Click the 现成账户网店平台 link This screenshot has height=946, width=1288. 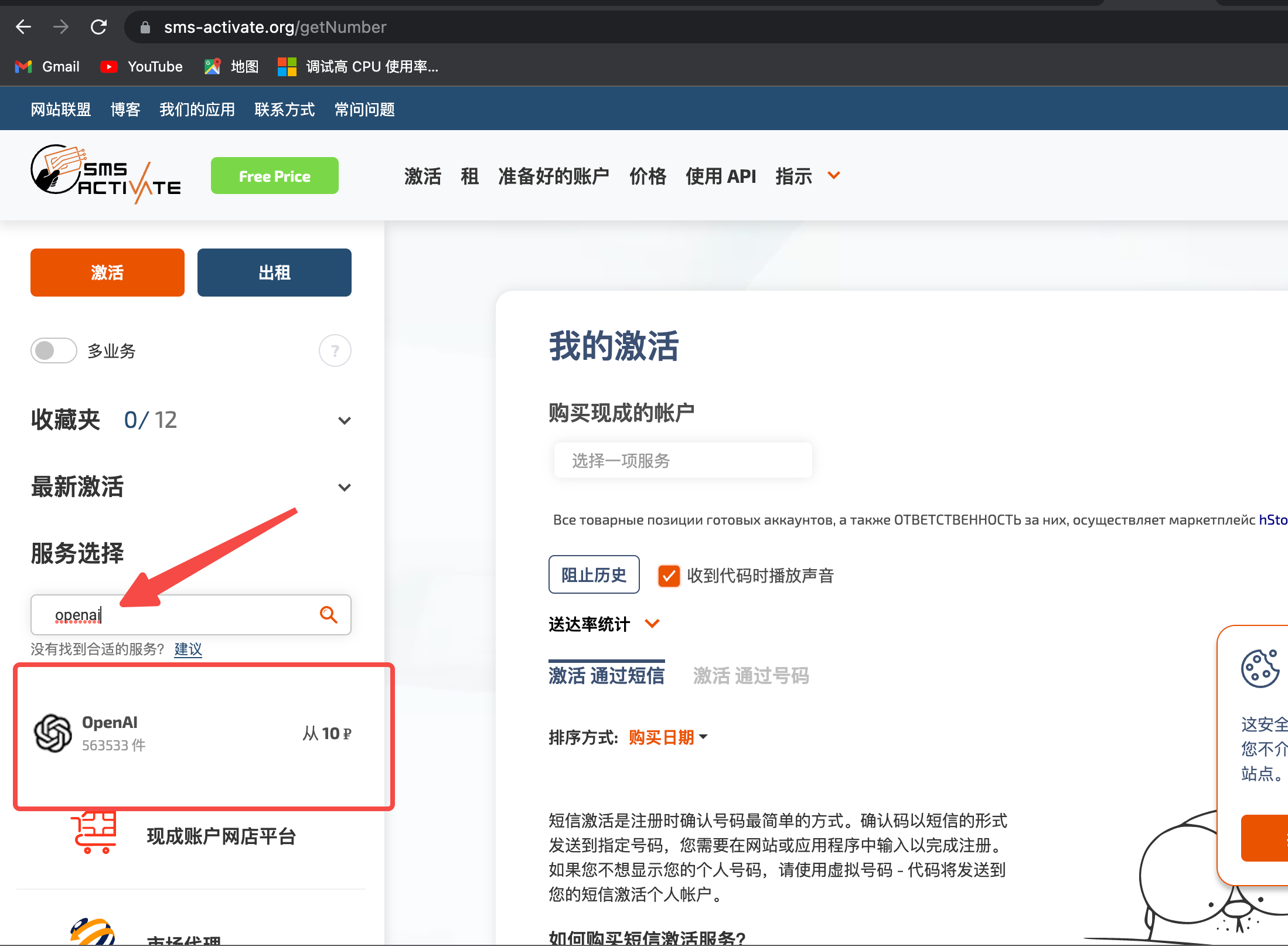222,836
